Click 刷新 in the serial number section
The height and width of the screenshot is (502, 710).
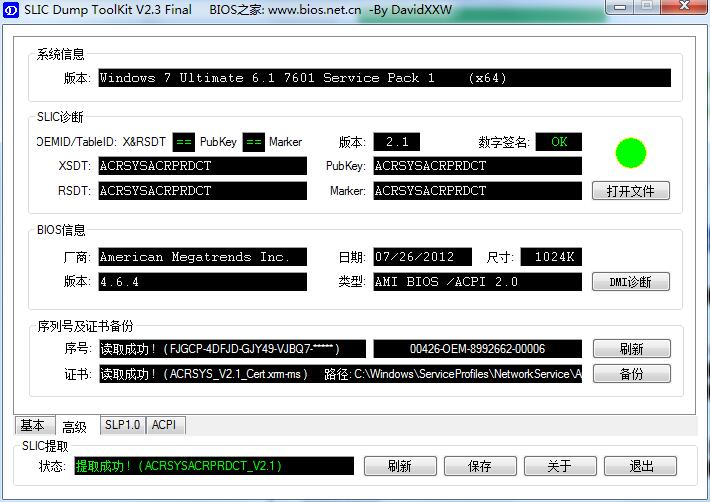click(631, 349)
